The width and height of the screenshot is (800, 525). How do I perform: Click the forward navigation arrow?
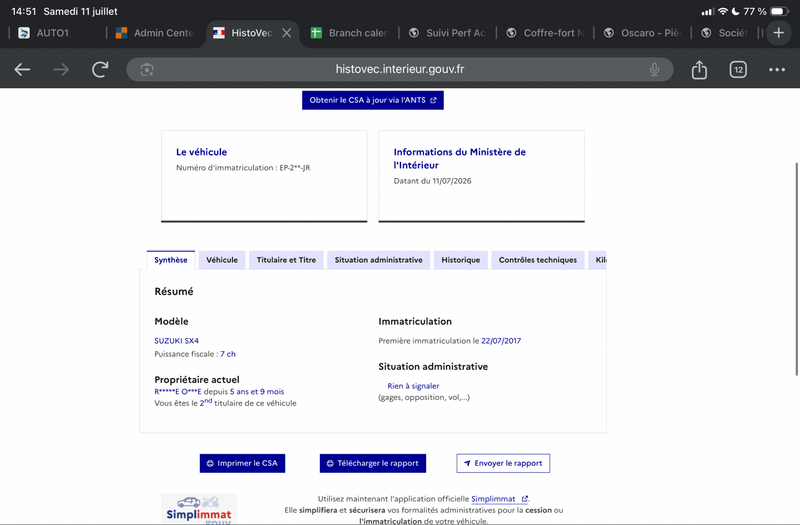tap(61, 69)
